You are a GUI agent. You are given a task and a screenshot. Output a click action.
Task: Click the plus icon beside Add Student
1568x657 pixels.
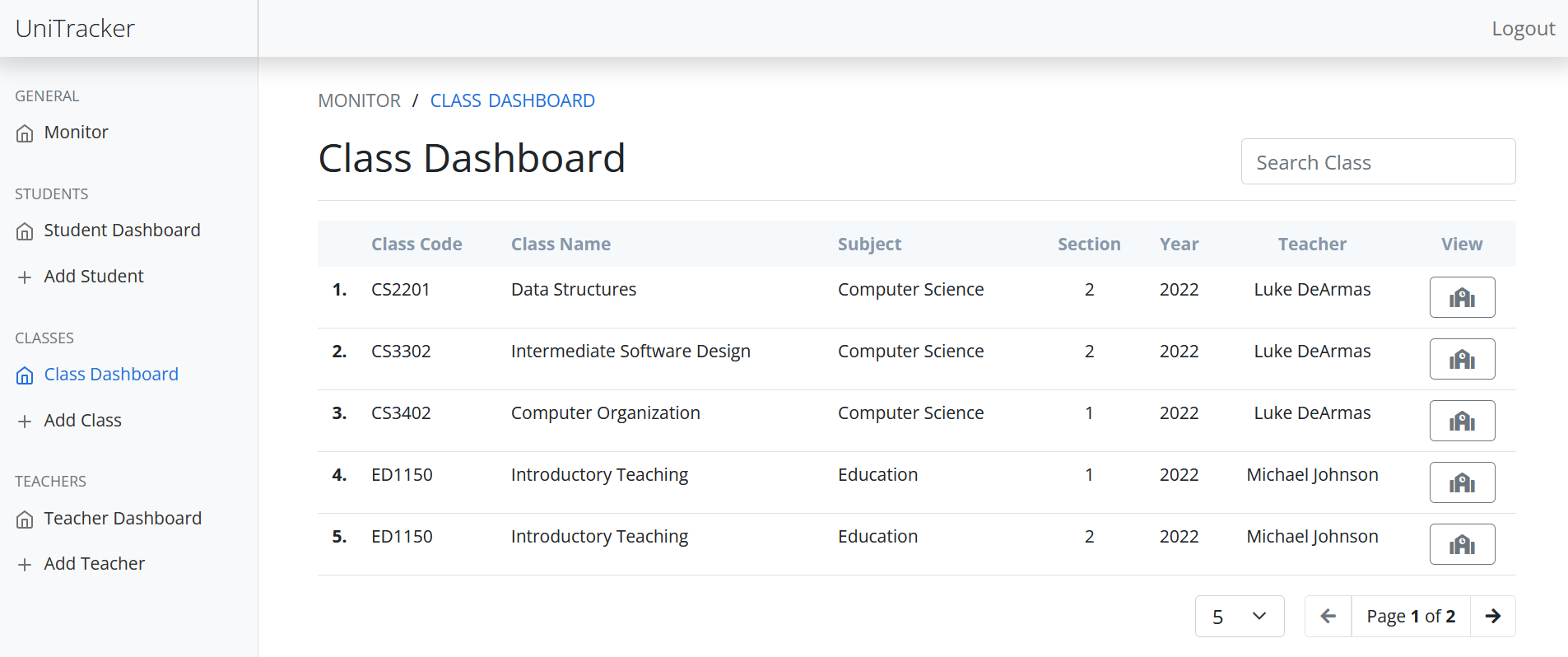[25, 277]
